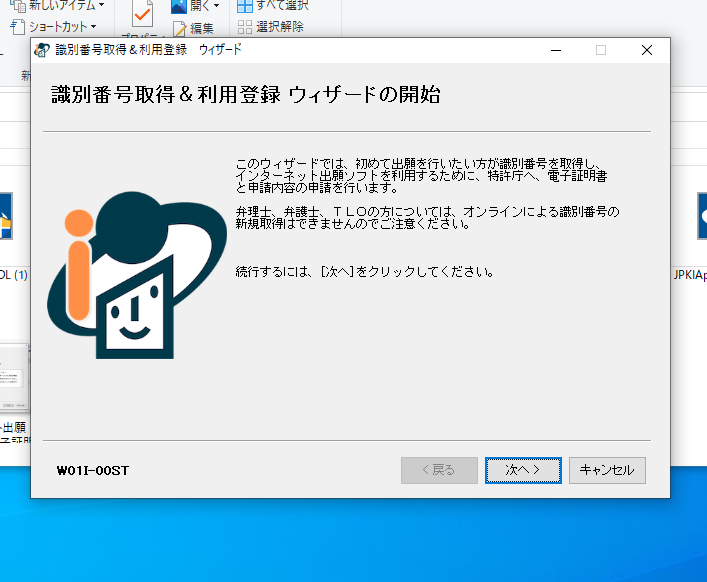Screen dimensions: 707x582
Task: Open ショートカット dropdown in Explorer ribbon
Action: (54, 27)
